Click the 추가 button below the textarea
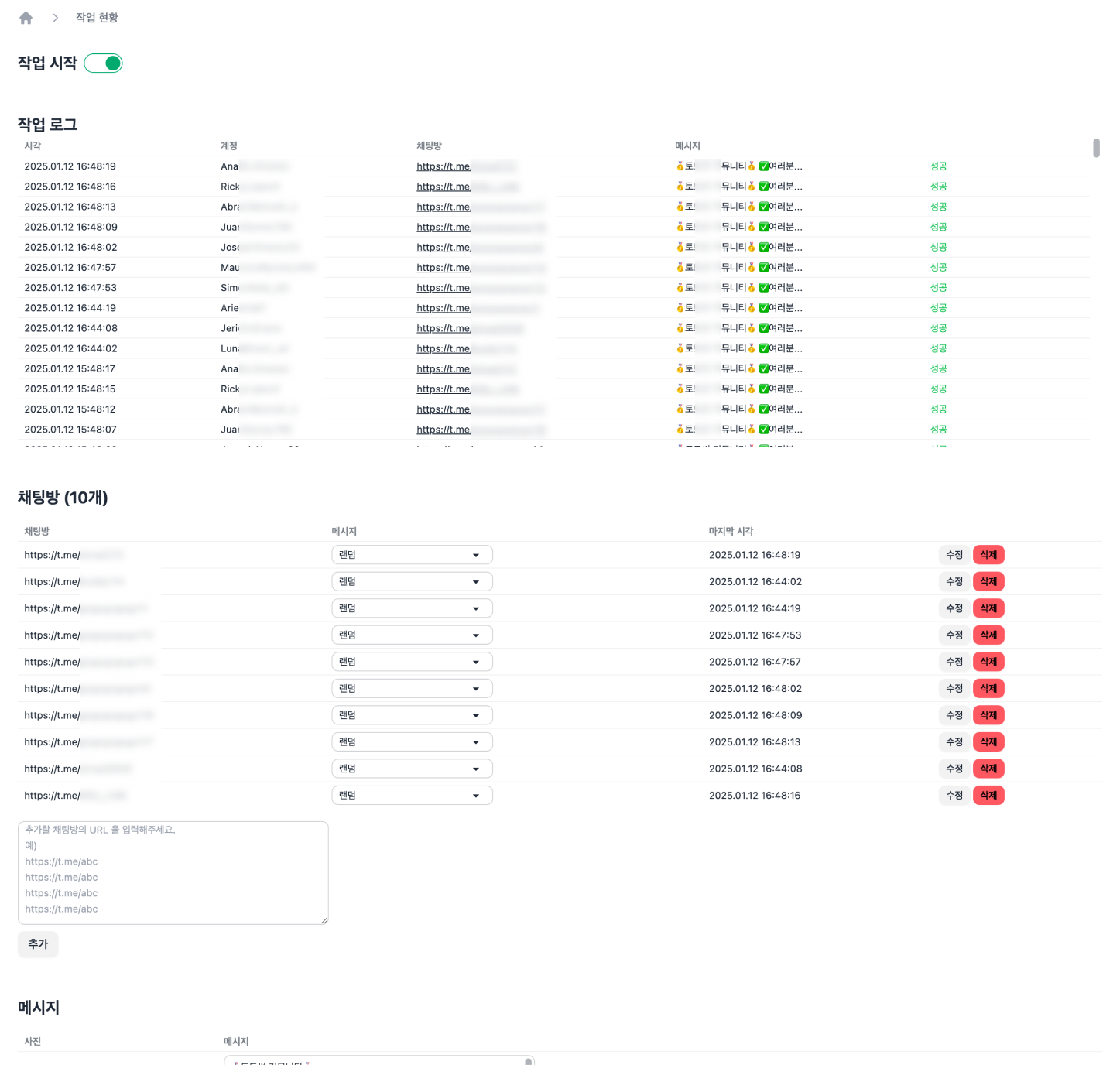Viewport: 1120px width, 1065px height. point(38,944)
